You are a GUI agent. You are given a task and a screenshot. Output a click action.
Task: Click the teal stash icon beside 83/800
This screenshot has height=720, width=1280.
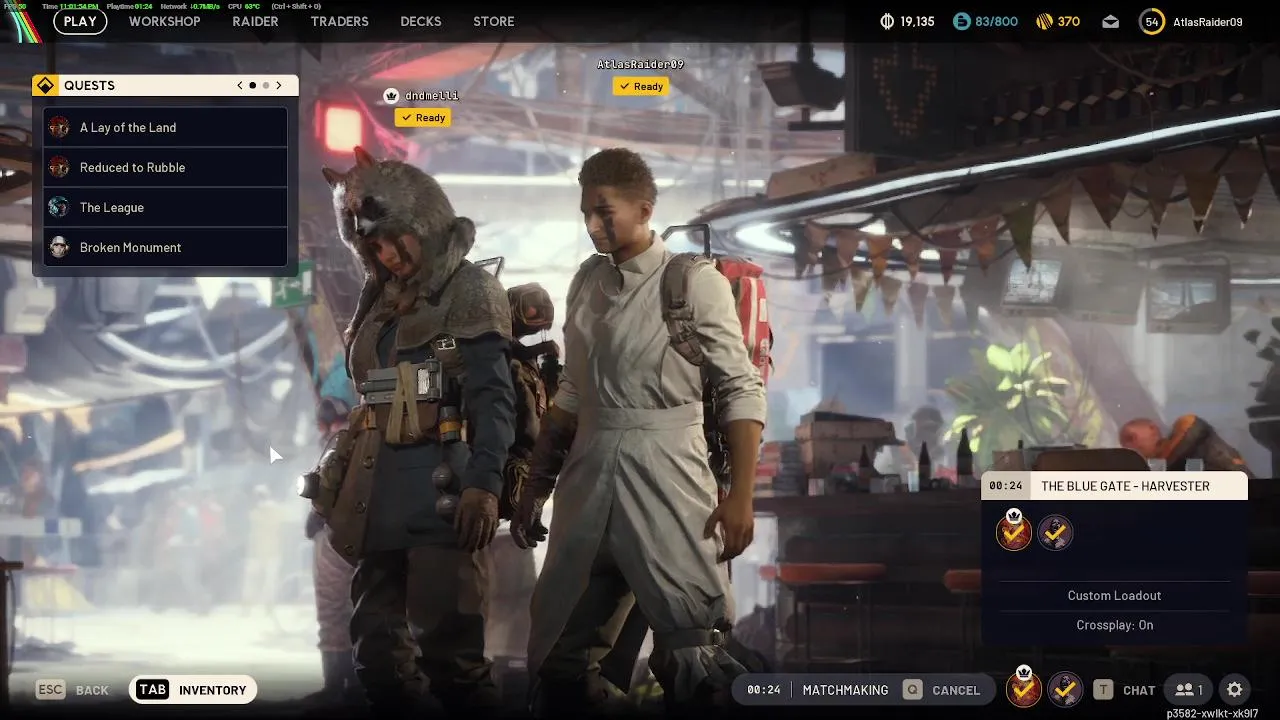(961, 21)
